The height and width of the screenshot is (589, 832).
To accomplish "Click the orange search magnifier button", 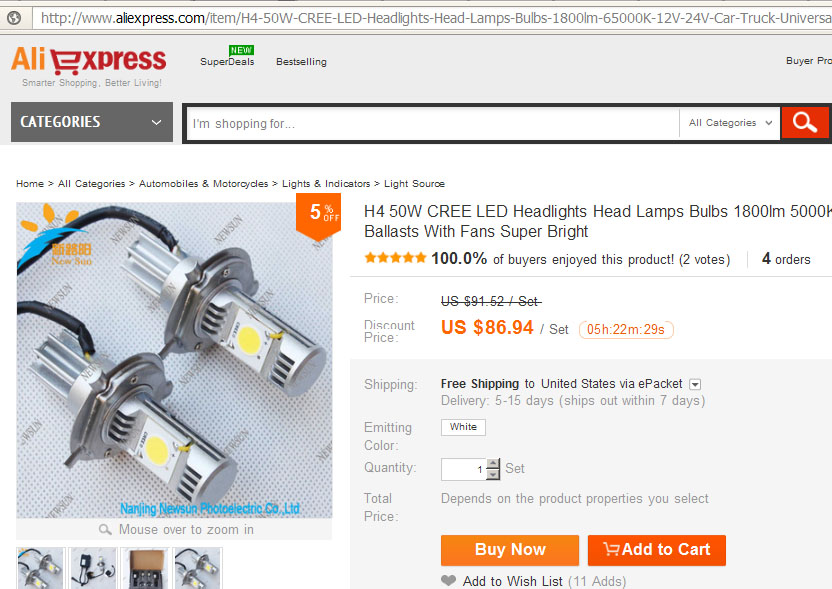I will click(804, 123).
